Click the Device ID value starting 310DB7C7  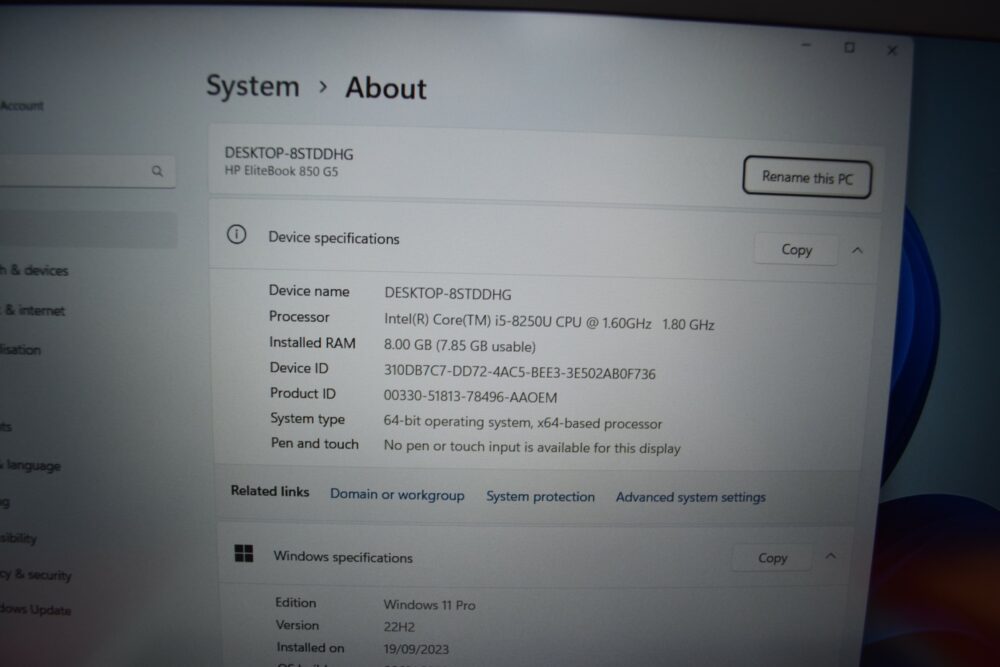[x=520, y=372]
